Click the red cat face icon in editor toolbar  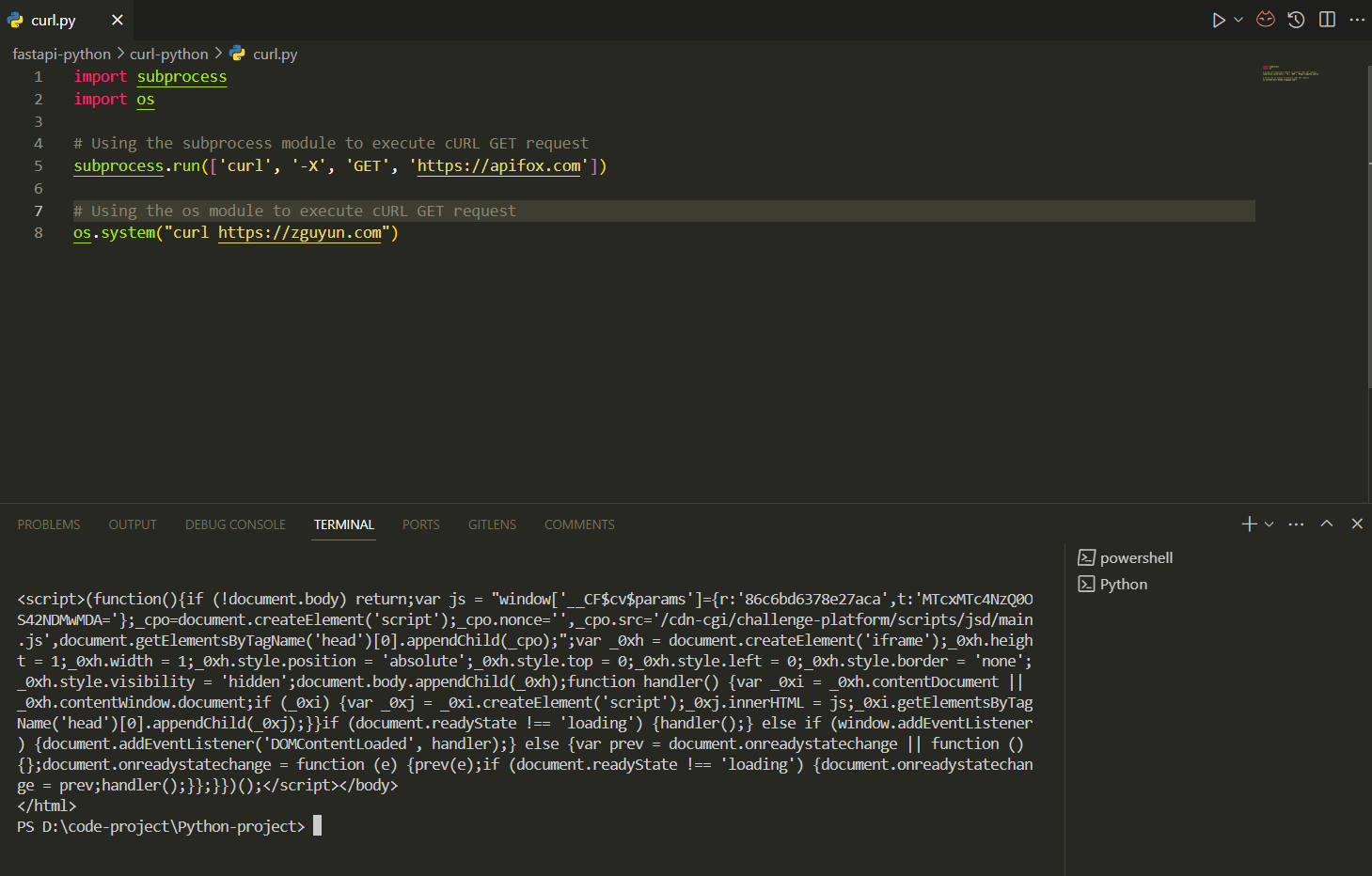click(x=1266, y=20)
